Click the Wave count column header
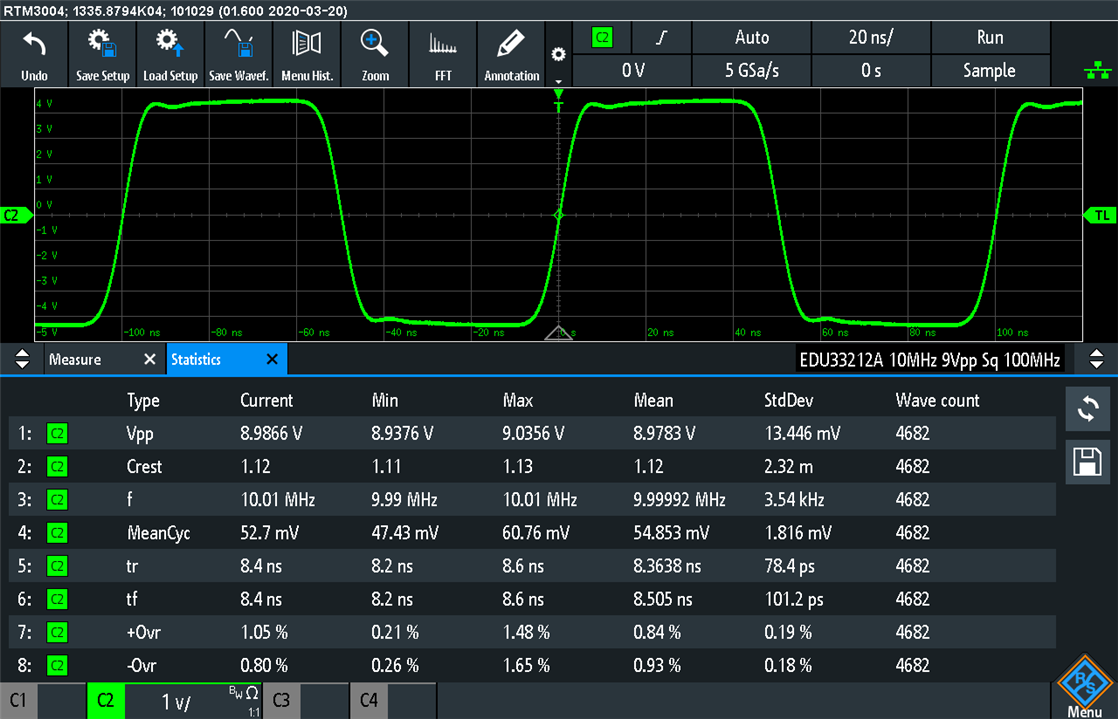The image size is (1118, 719). pyautogui.click(x=938, y=400)
